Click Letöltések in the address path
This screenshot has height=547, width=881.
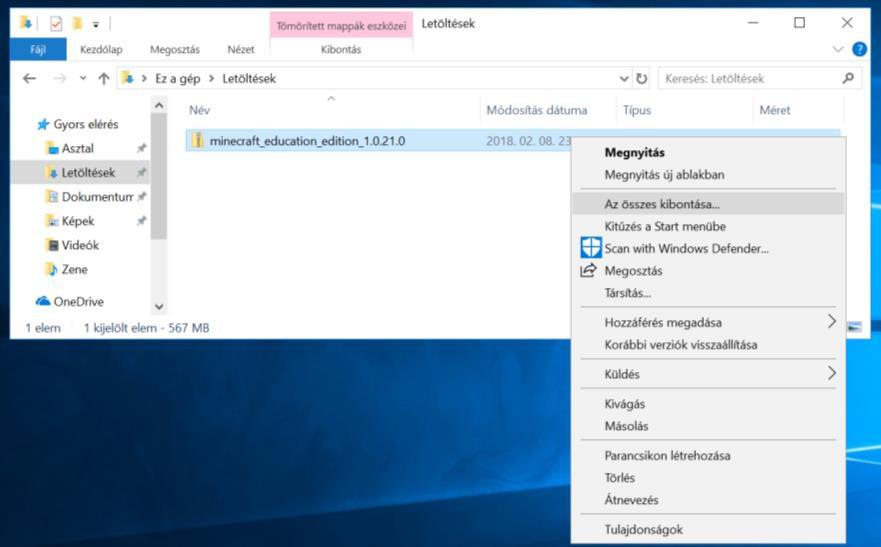pyautogui.click(x=249, y=79)
